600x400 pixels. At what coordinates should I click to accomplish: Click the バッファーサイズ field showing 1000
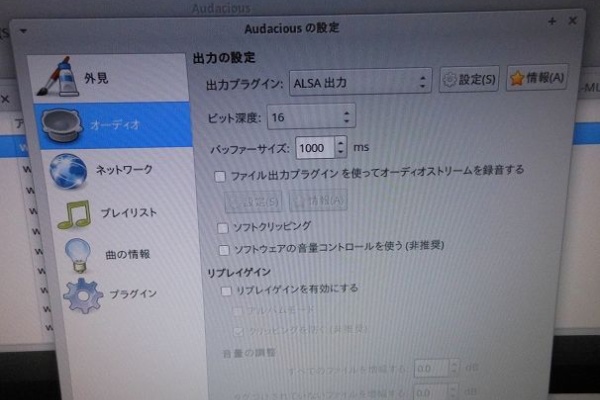coord(316,148)
